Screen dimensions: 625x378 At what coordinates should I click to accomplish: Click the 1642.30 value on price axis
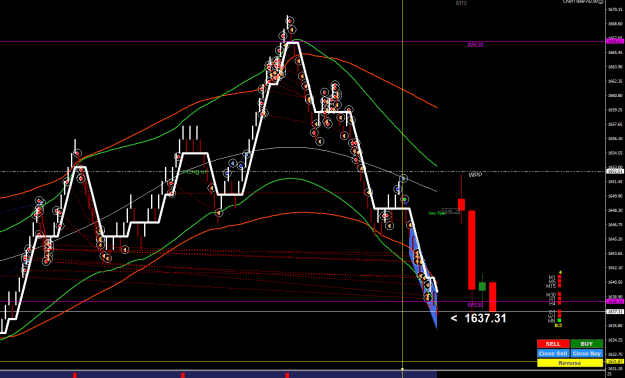pos(615,268)
